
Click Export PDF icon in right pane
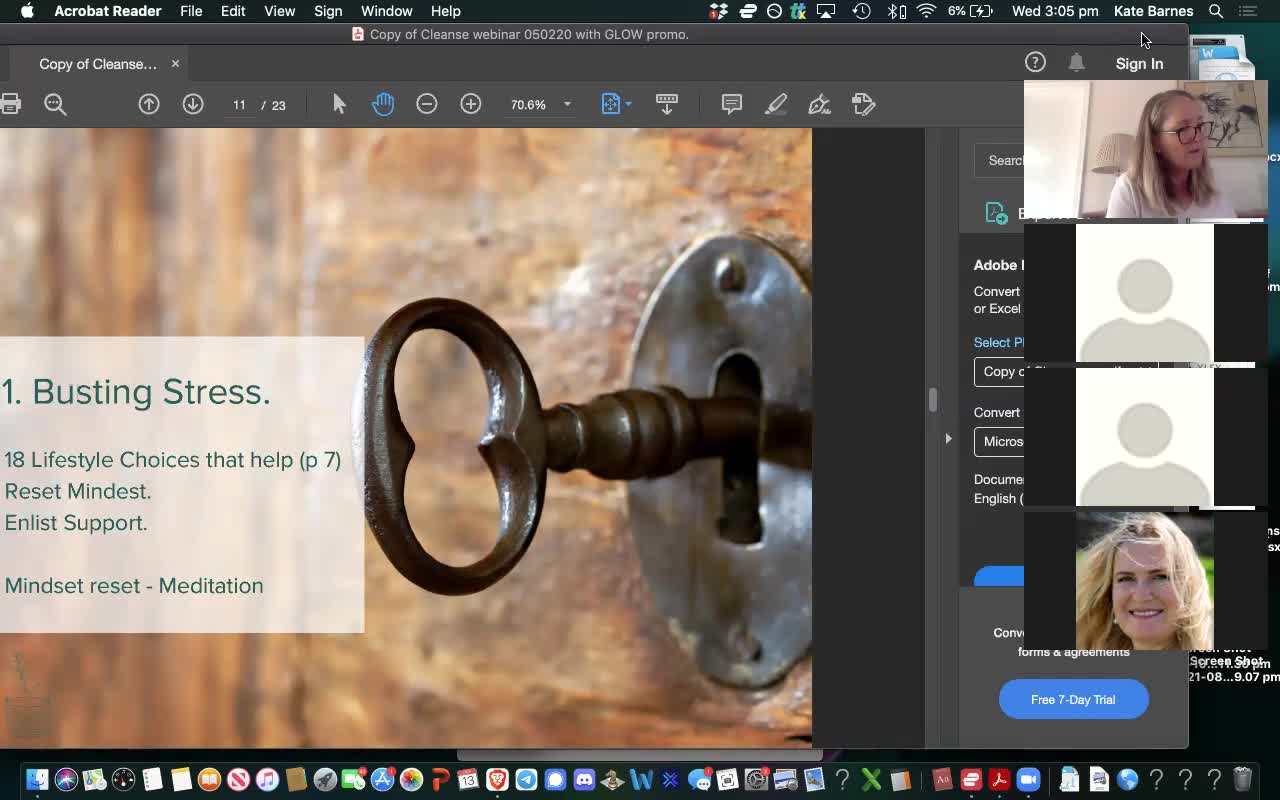pos(996,213)
